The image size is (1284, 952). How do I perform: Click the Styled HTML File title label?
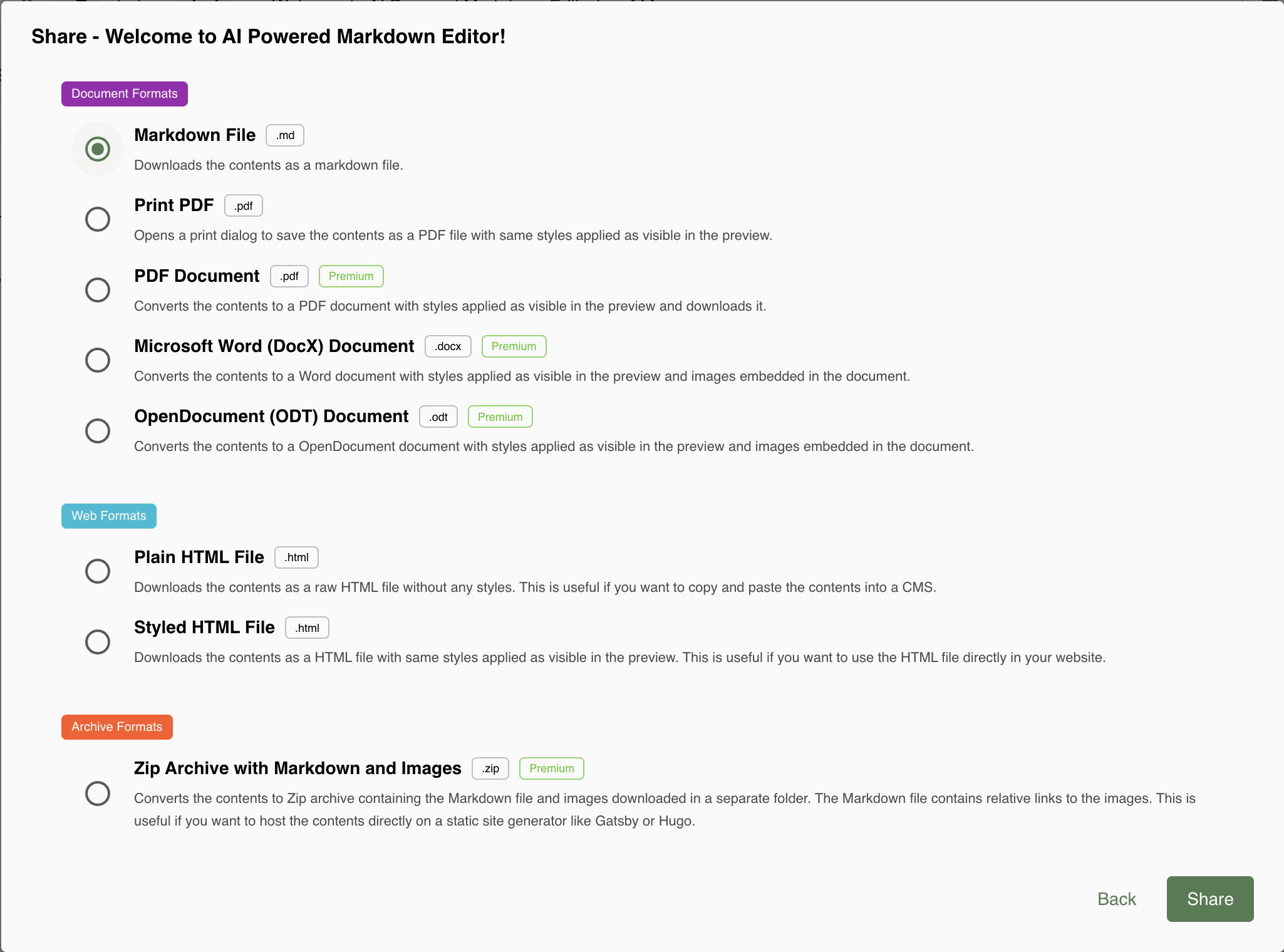[x=204, y=628]
